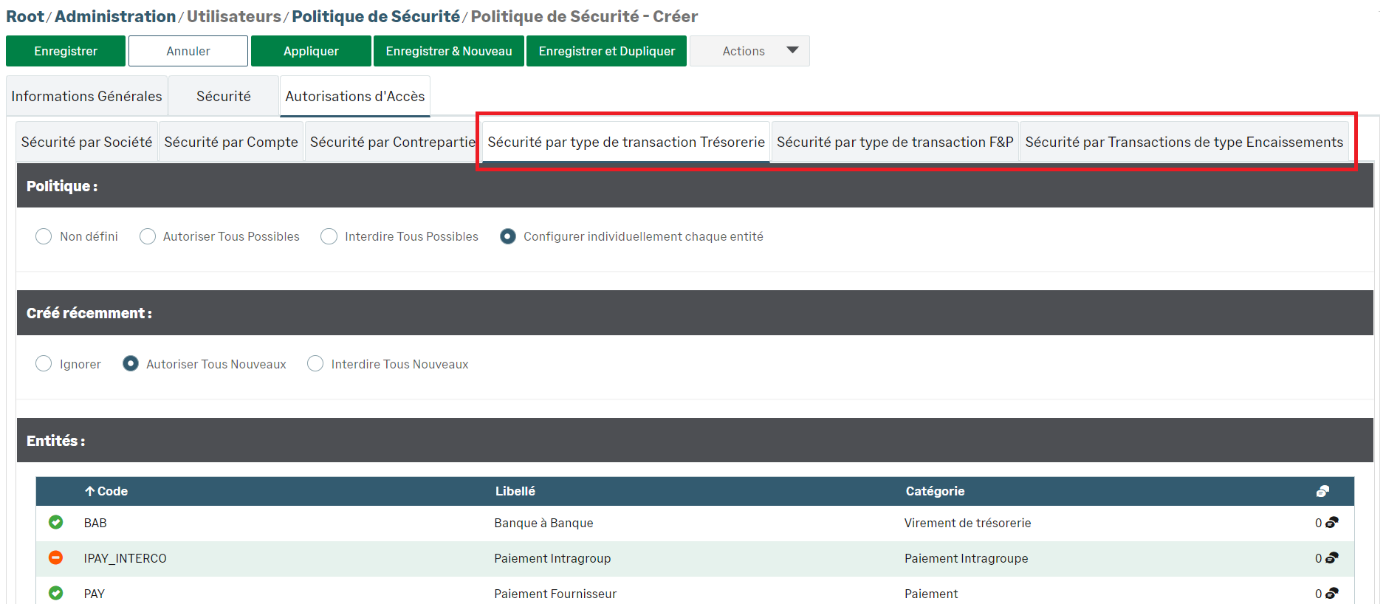Select 'Autoriser Tous Possibles' radio option
This screenshot has height=604, width=1383.
click(x=147, y=237)
